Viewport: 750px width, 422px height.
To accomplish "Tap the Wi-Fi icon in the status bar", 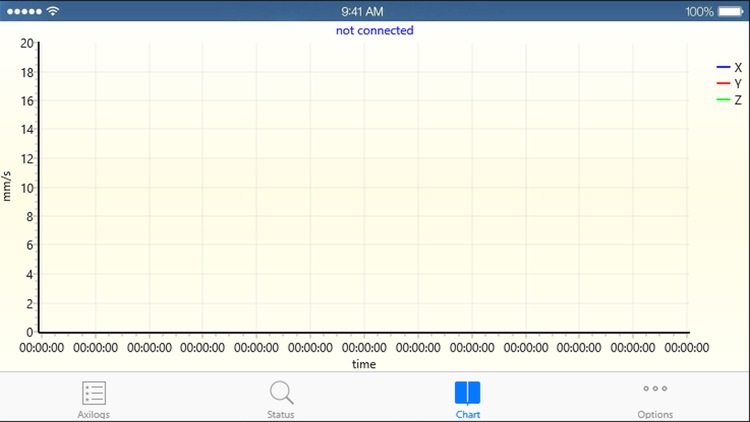I will [53, 11].
